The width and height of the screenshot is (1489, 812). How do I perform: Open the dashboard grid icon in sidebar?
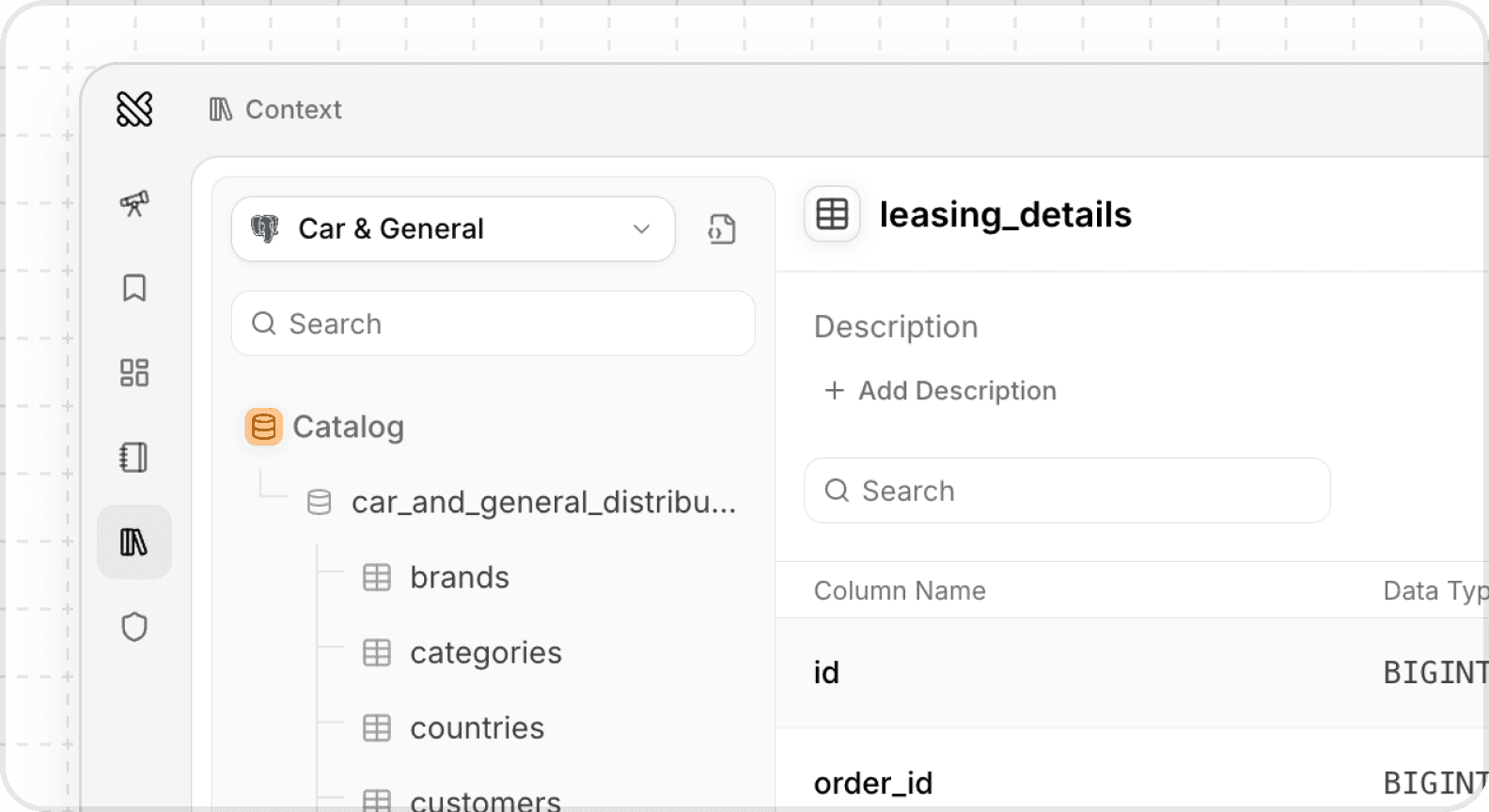pyautogui.click(x=134, y=372)
